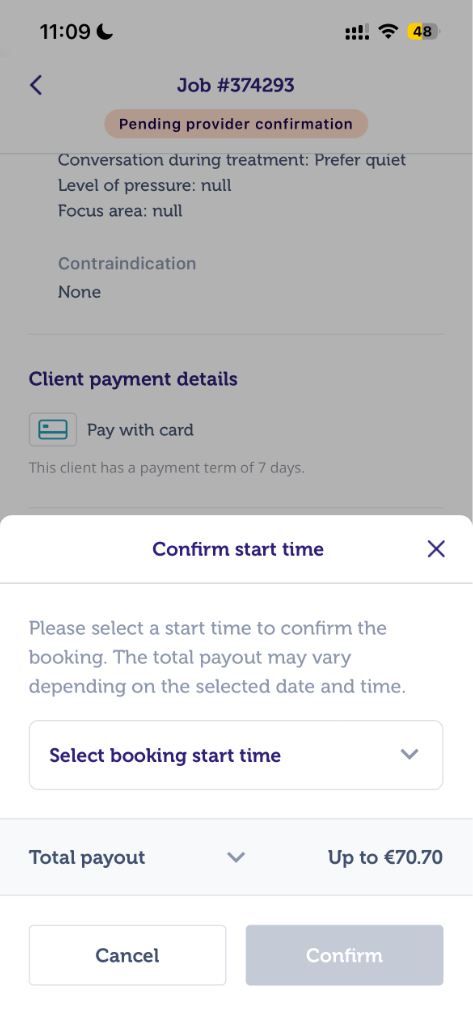Close the Confirm start time sheet
This screenshot has height=1024, width=473.
(436, 549)
